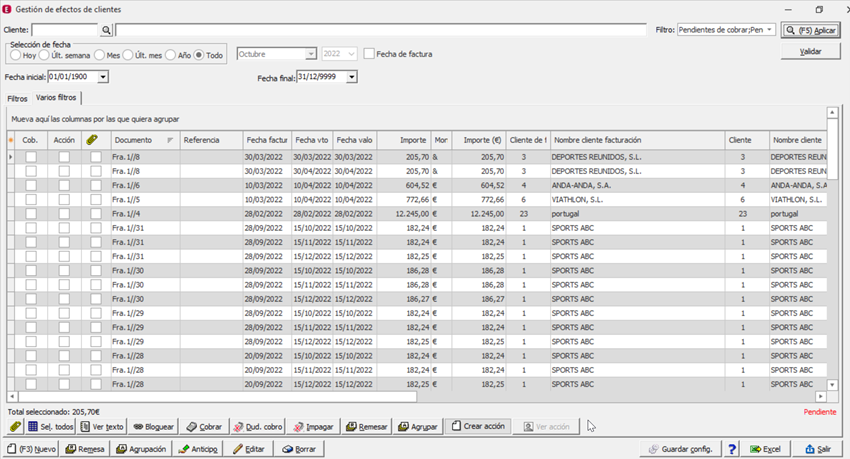Check Cob. box for Fra. 1//6 row
The height and width of the screenshot is (459, 850).
tap(31, 185)
